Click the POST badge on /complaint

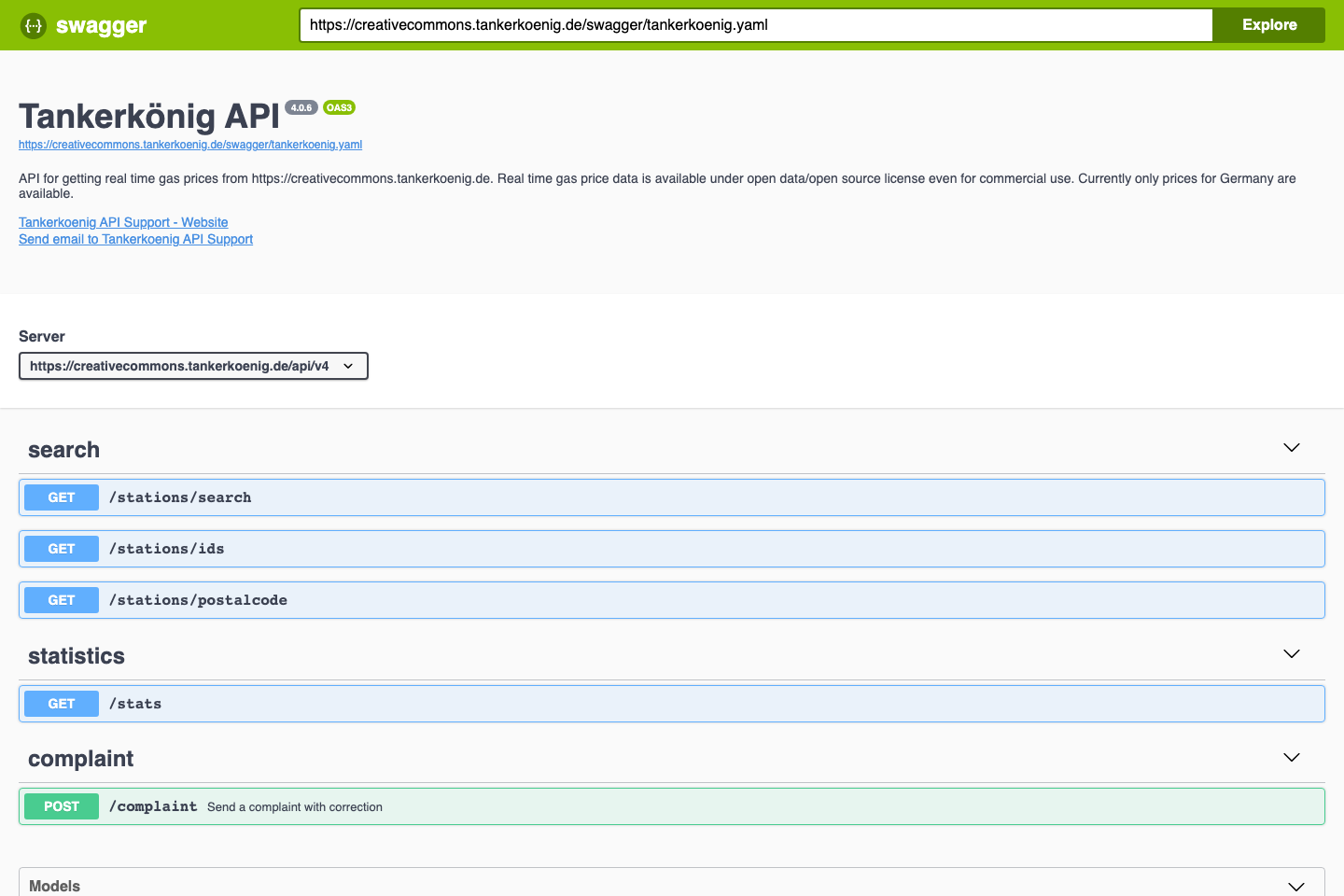coord(61,805)
